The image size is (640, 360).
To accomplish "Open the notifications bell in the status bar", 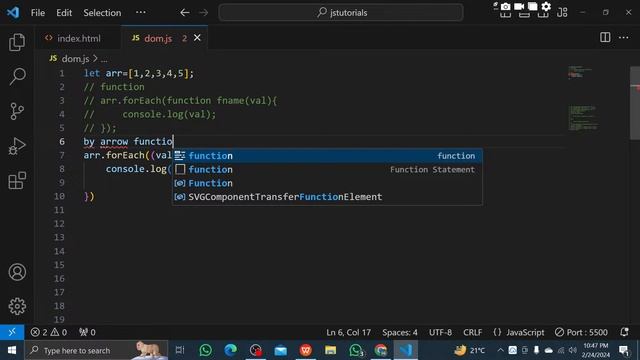I will pos(624,332).
